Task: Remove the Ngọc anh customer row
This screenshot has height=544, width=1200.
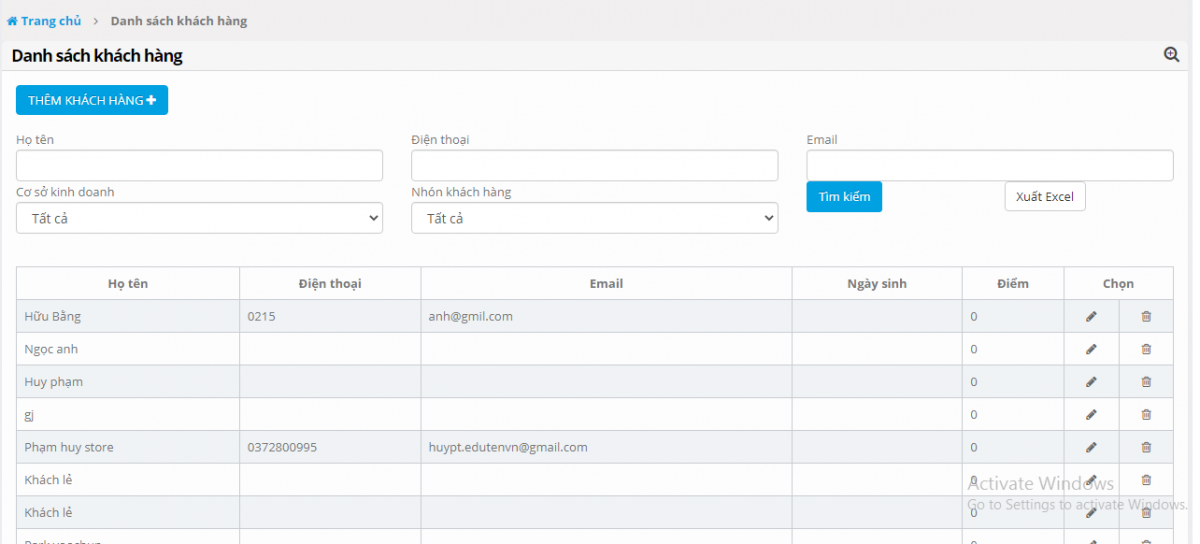Action: click(1146, 349)
